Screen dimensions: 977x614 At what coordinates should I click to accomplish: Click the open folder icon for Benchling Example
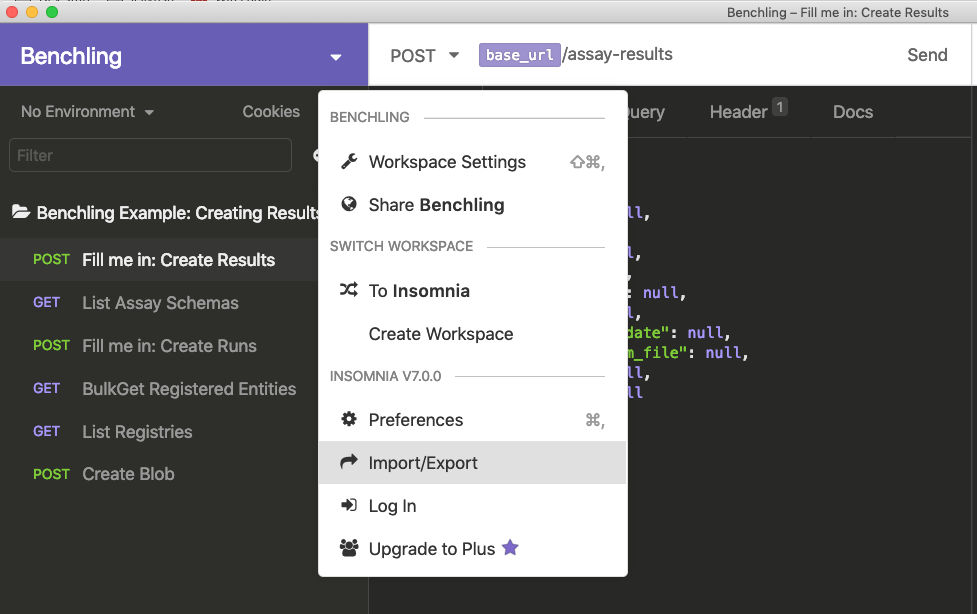(21, 212)
